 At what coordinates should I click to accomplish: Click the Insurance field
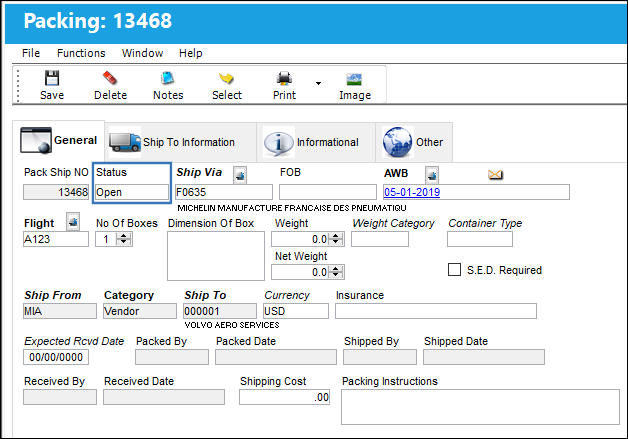tap(436, 311)
